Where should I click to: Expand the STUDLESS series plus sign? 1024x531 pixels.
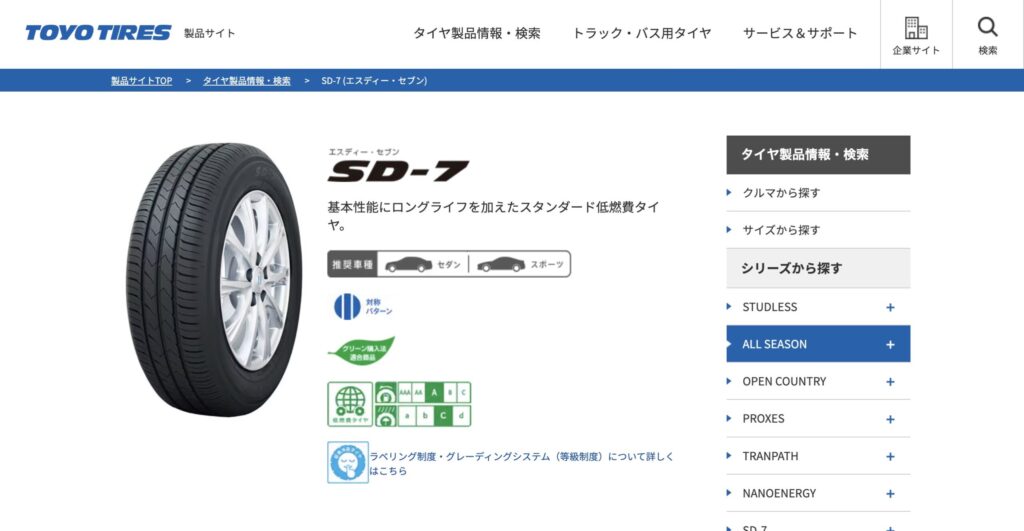(x=890, y=308)
